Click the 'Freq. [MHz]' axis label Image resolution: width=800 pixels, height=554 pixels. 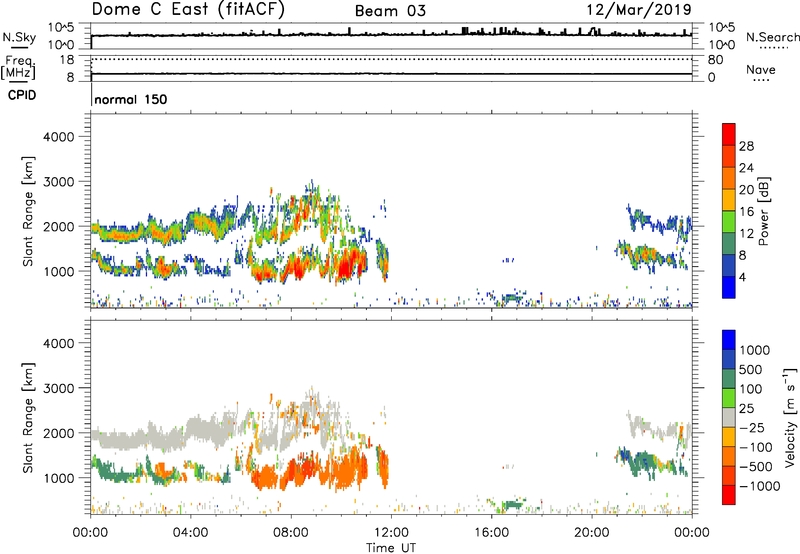click(x=19, y=67)
